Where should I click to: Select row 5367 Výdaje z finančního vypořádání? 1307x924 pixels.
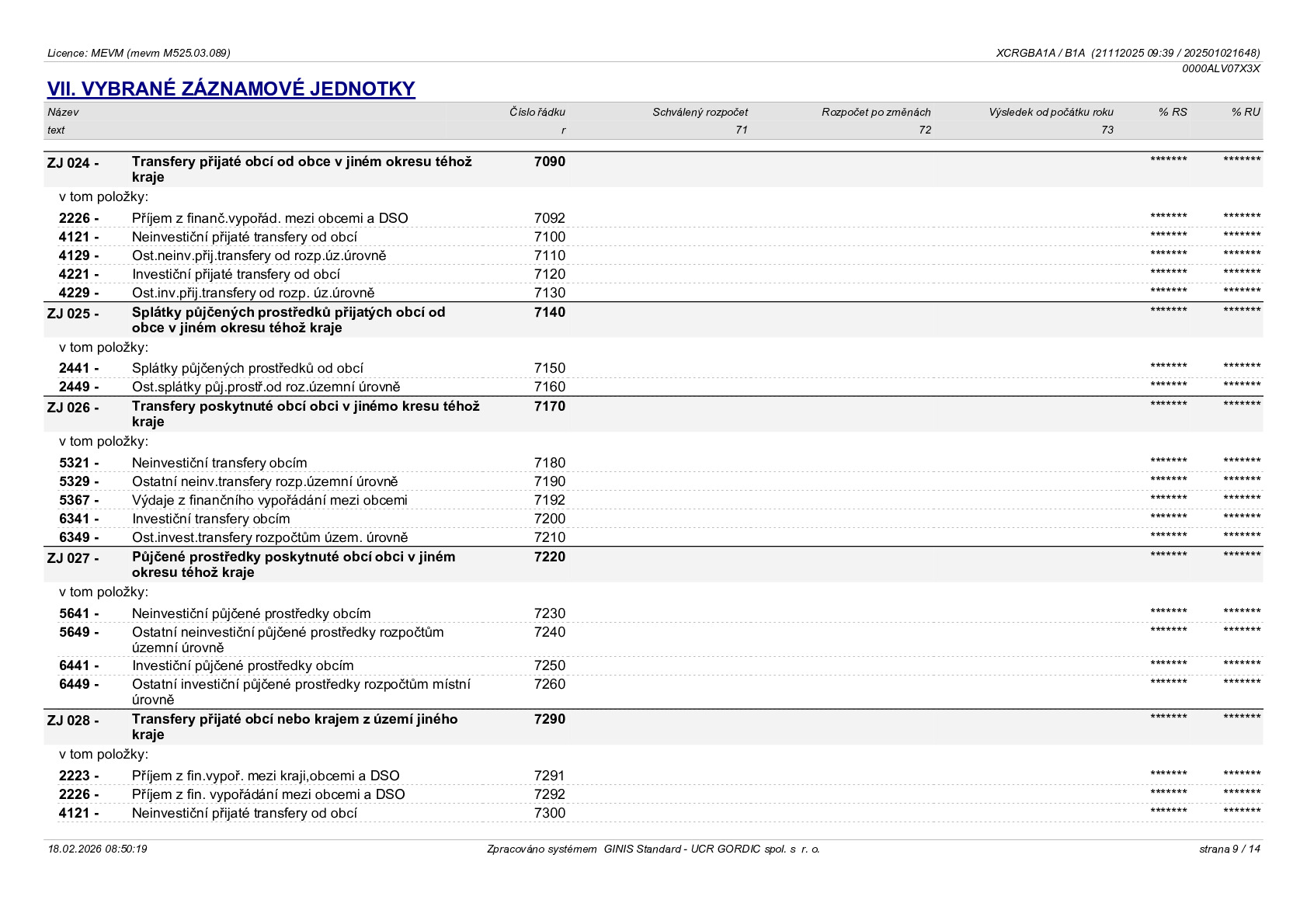click(653, 500)
